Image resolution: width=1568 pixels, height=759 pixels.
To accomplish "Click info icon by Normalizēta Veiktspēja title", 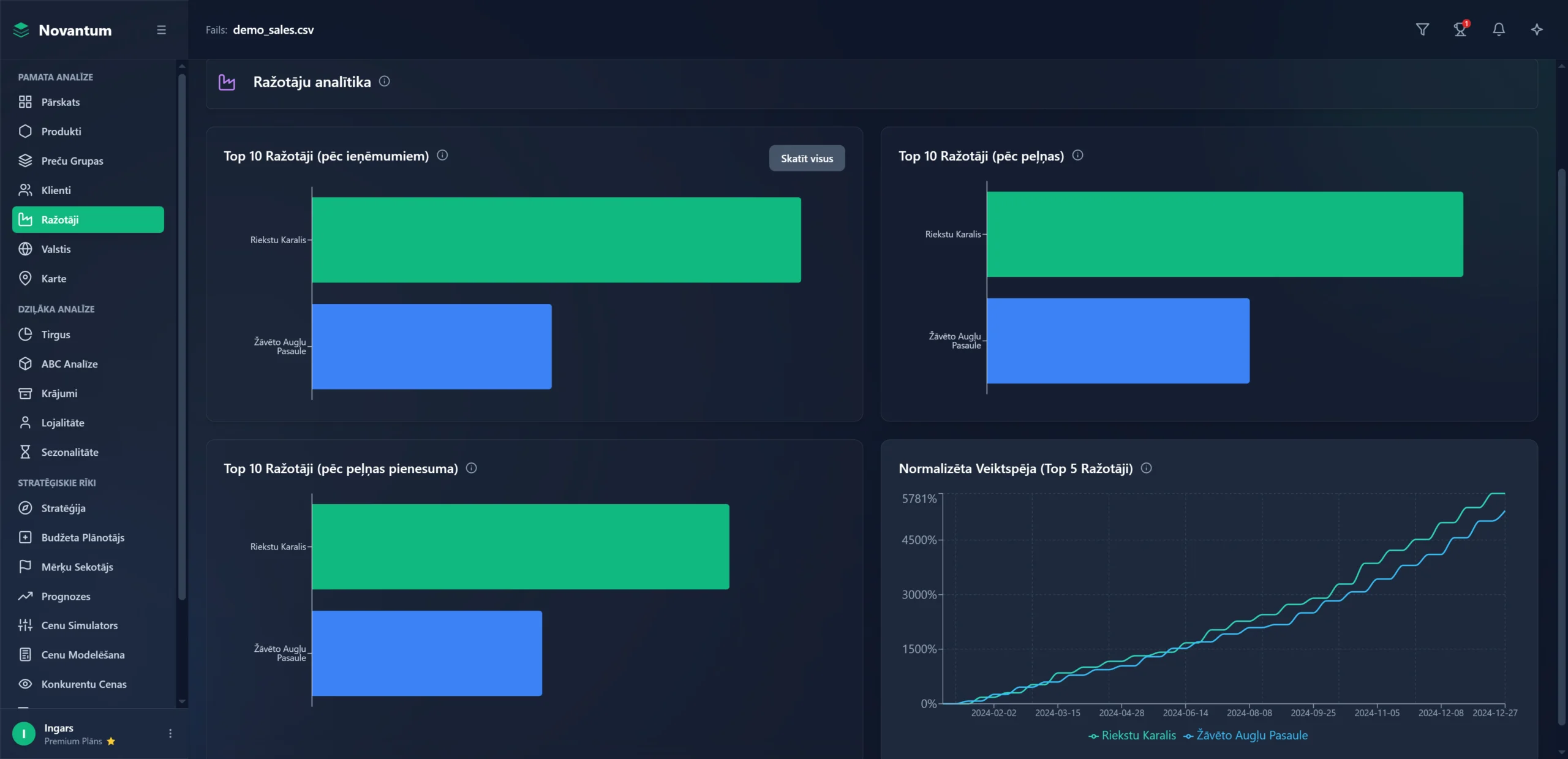I will pyautogui.click(x=1146, y=468).
